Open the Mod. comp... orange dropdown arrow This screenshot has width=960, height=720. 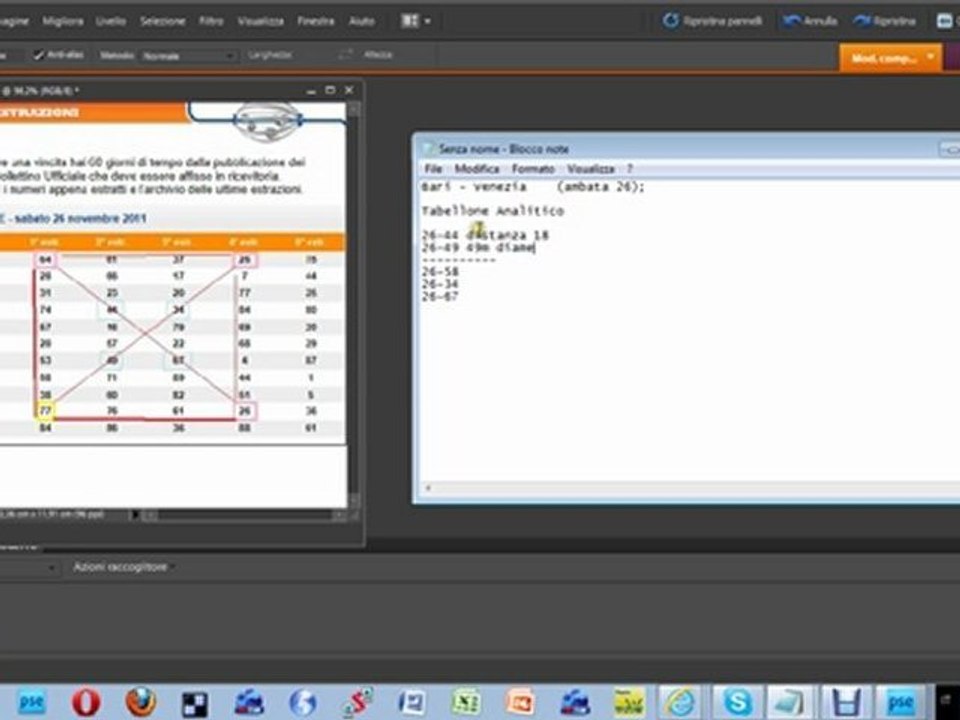tap(931, 58)
